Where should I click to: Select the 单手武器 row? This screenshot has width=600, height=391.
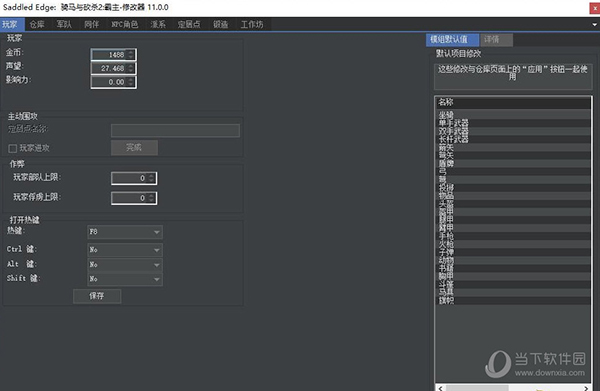pyautogui.click(x=513, y=123)
